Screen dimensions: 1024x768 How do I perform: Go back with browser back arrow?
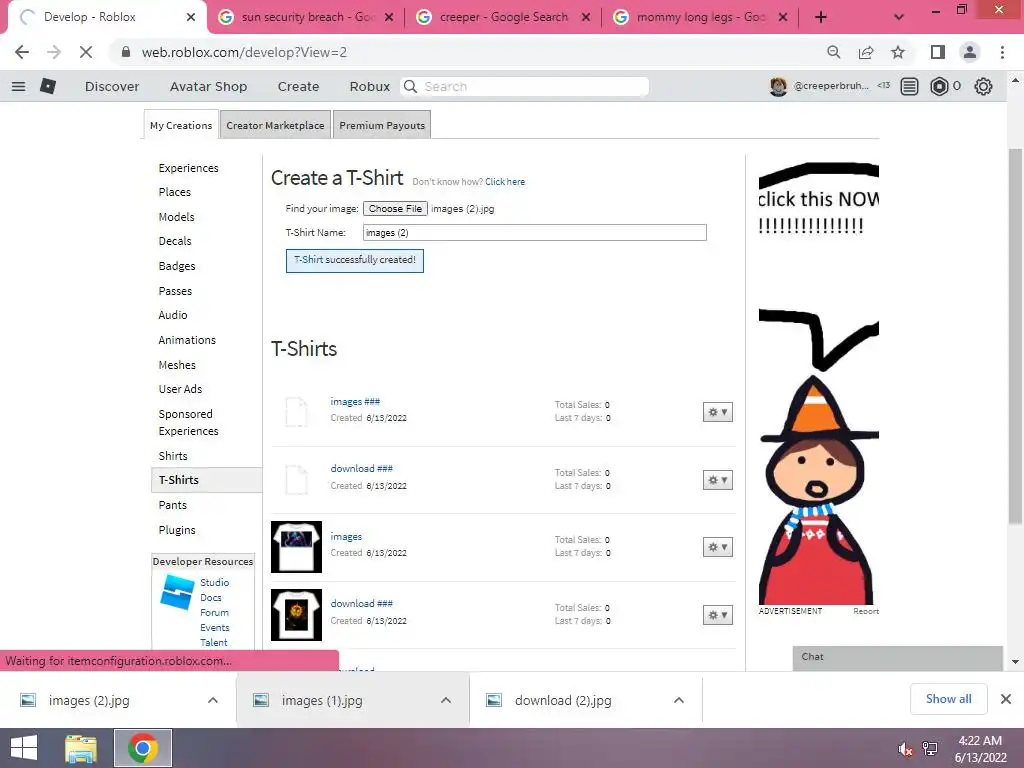[22, 52]
